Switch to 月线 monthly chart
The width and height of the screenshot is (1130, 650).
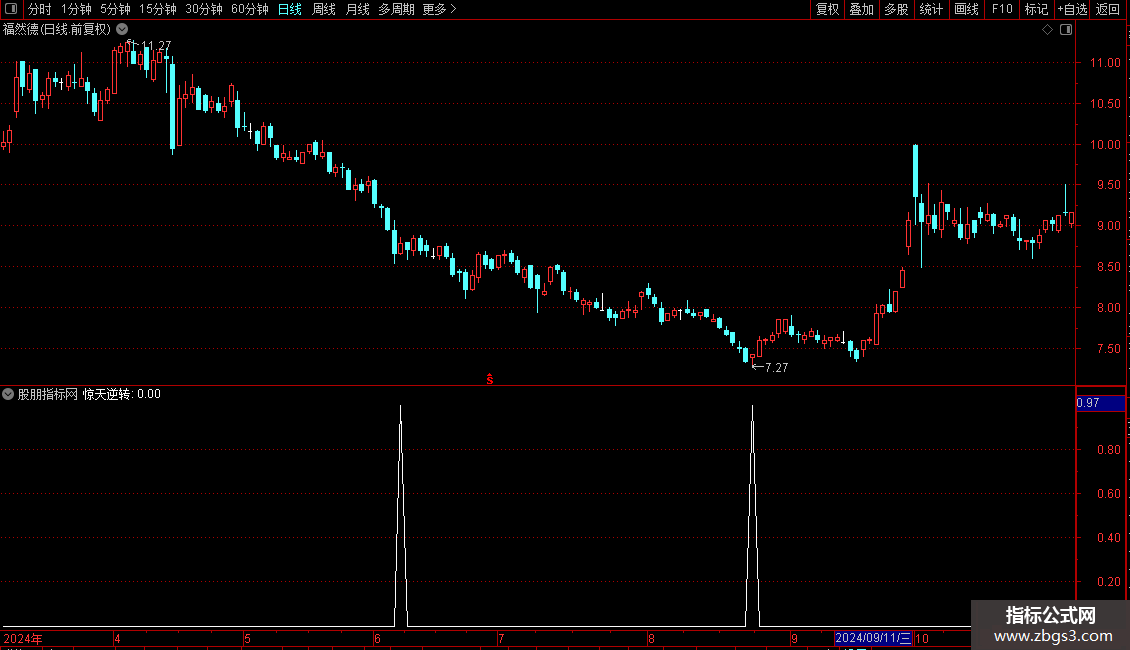[357, 9]
